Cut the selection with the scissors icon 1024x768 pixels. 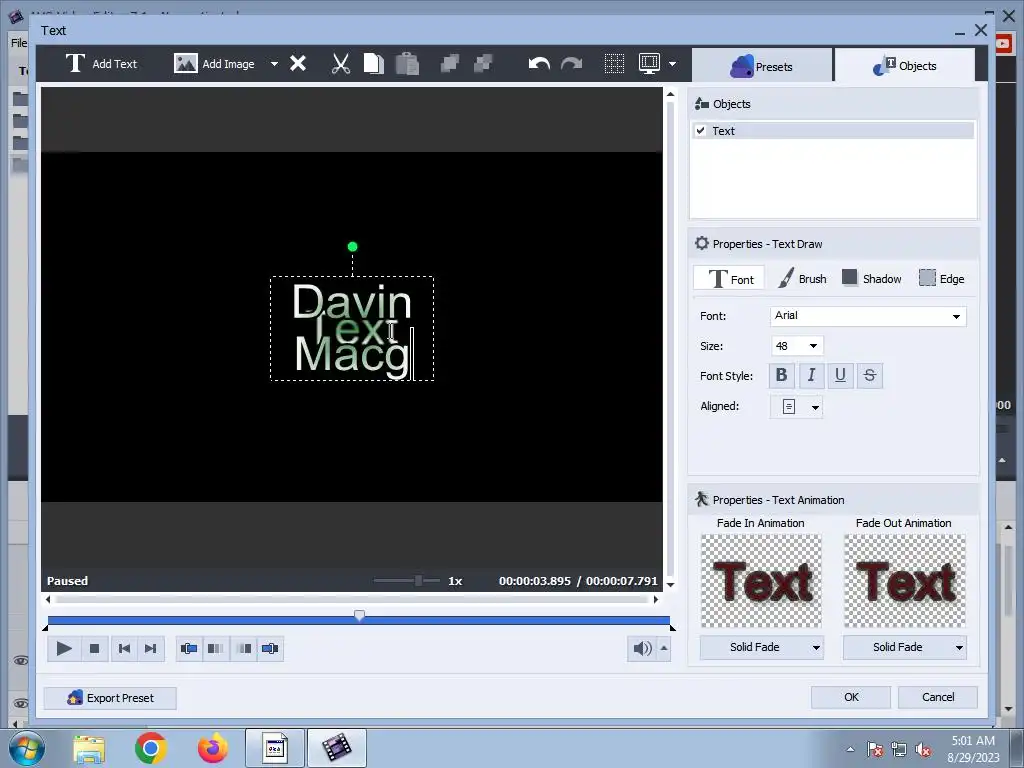(340, 63)
